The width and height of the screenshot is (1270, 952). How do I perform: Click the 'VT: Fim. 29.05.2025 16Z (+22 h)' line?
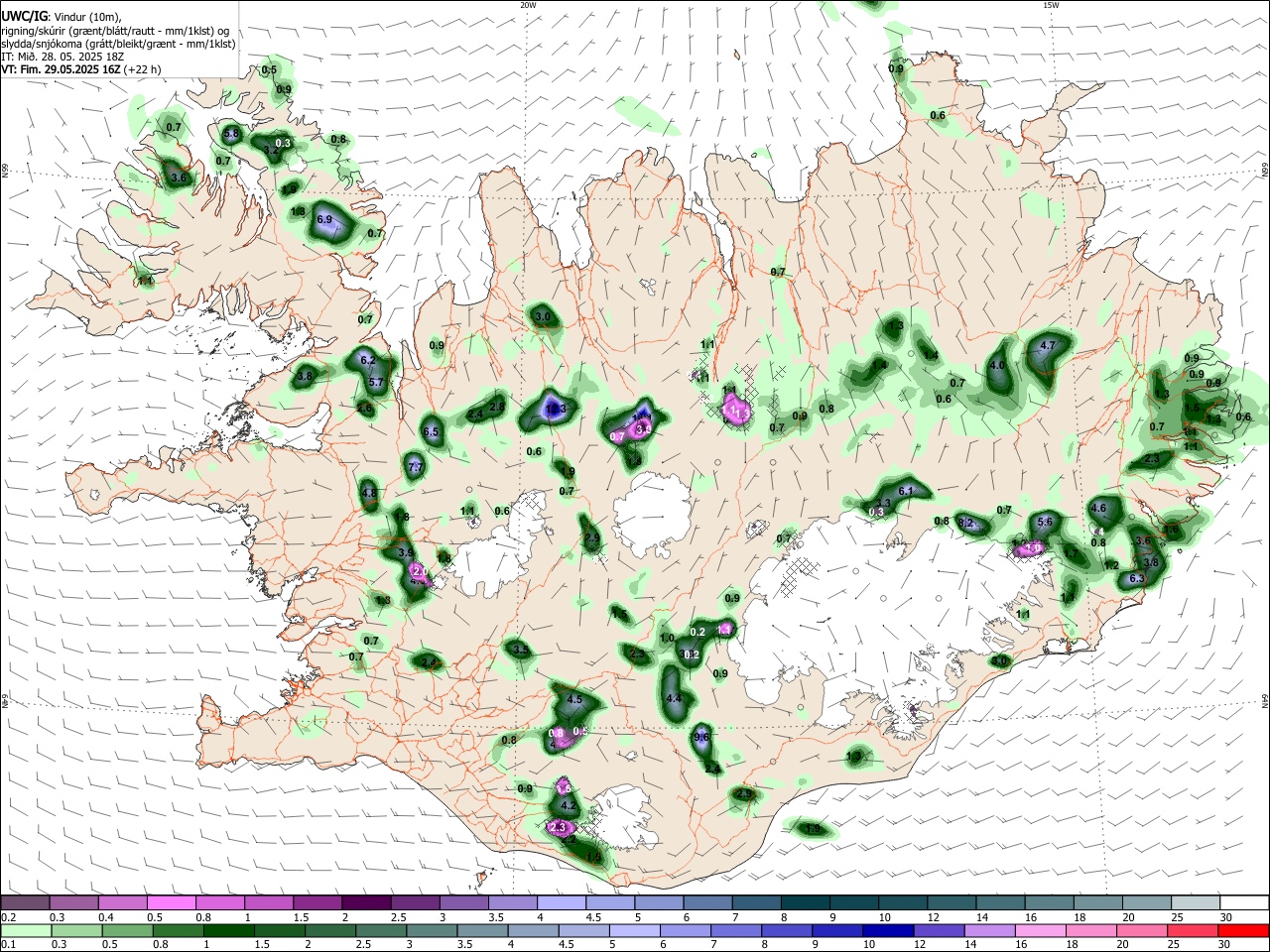[80, 69]
